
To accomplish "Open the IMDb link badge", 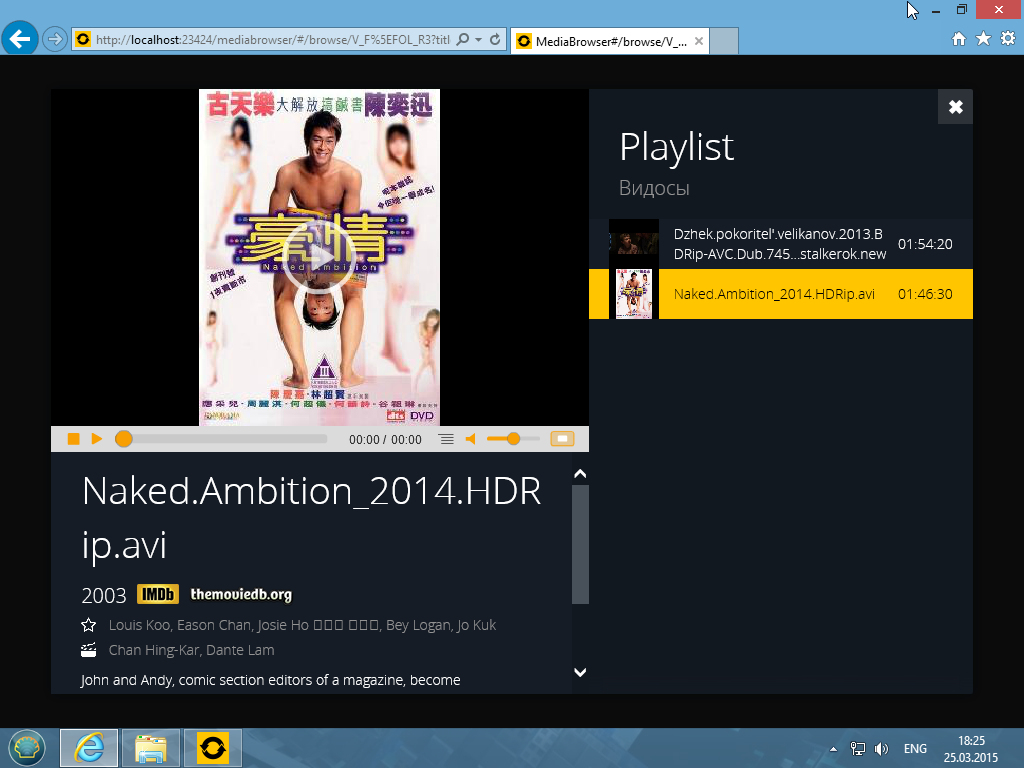I will (158, 594).
